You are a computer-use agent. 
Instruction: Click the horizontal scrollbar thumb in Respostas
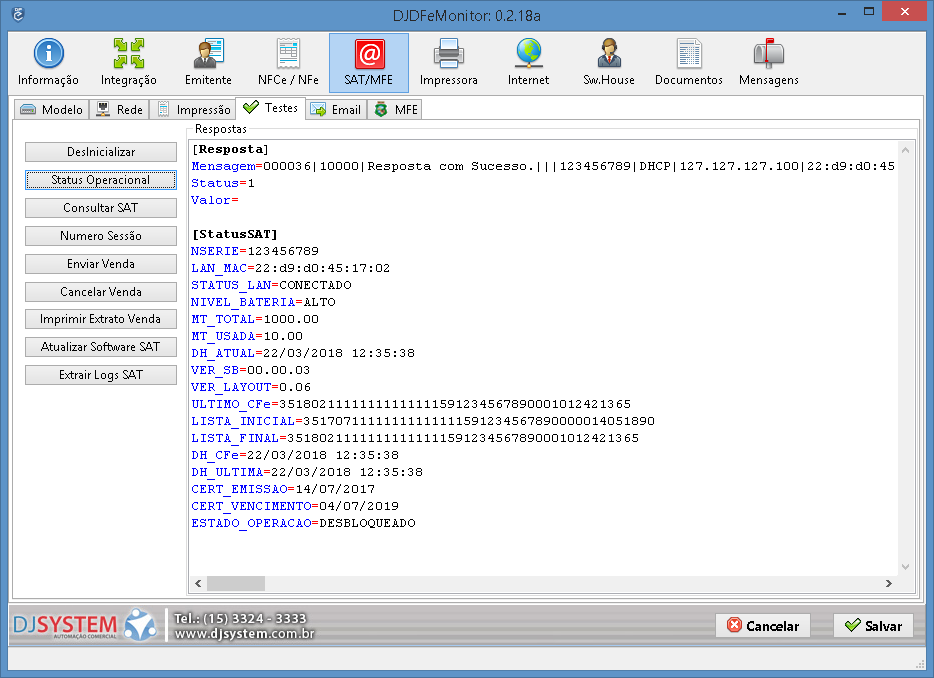tap(236, 583)
